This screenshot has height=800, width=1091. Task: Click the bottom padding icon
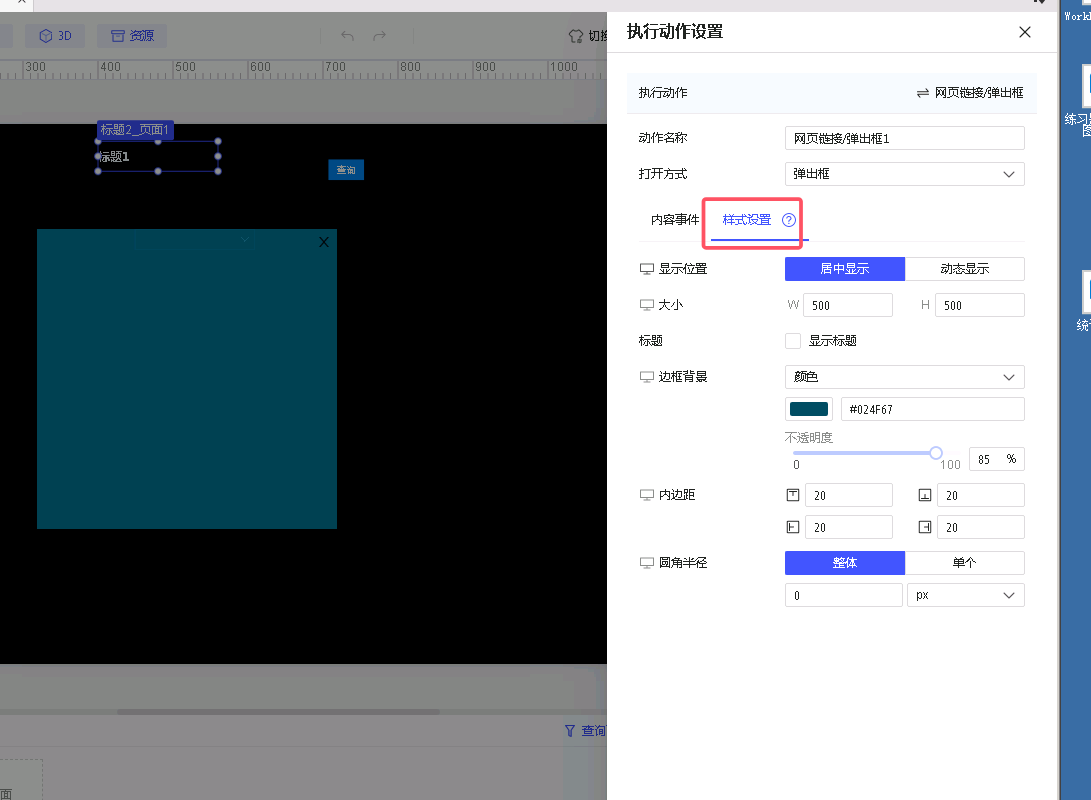point(925,495)
